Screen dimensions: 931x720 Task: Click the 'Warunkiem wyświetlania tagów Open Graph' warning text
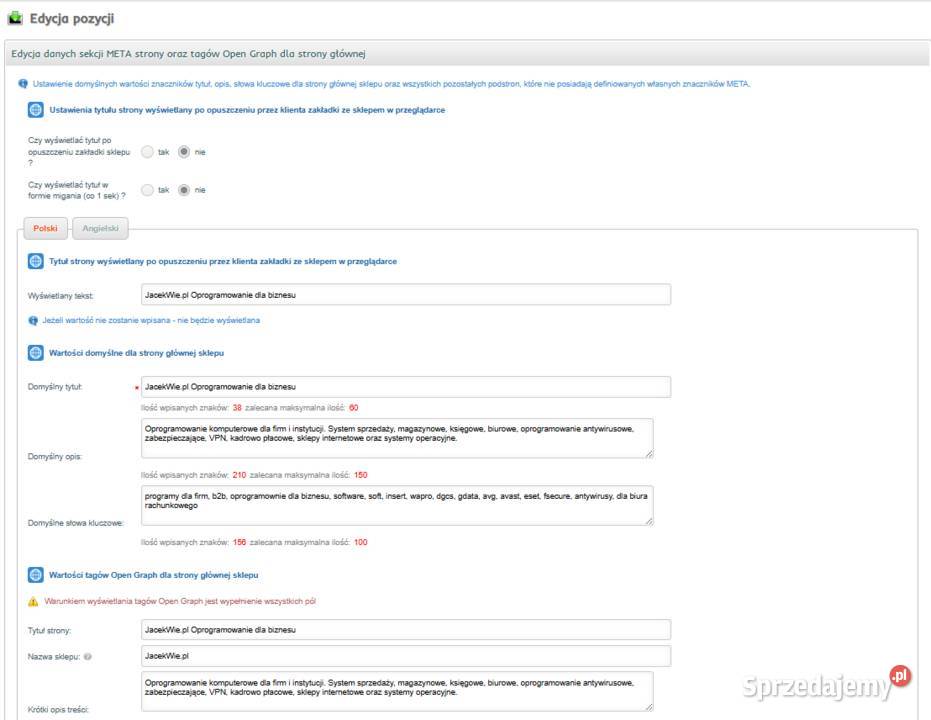point(180,602)
